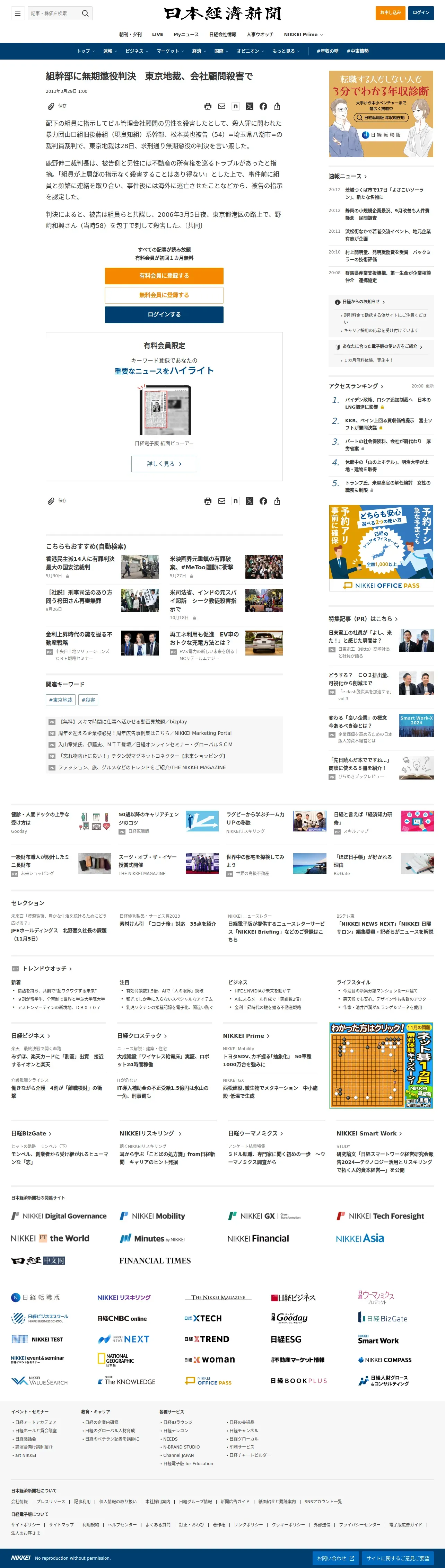Viewport: 445px width, 1568px height.
Task: Select the #中東情勢 topic tag
Action: coord(358,51)
